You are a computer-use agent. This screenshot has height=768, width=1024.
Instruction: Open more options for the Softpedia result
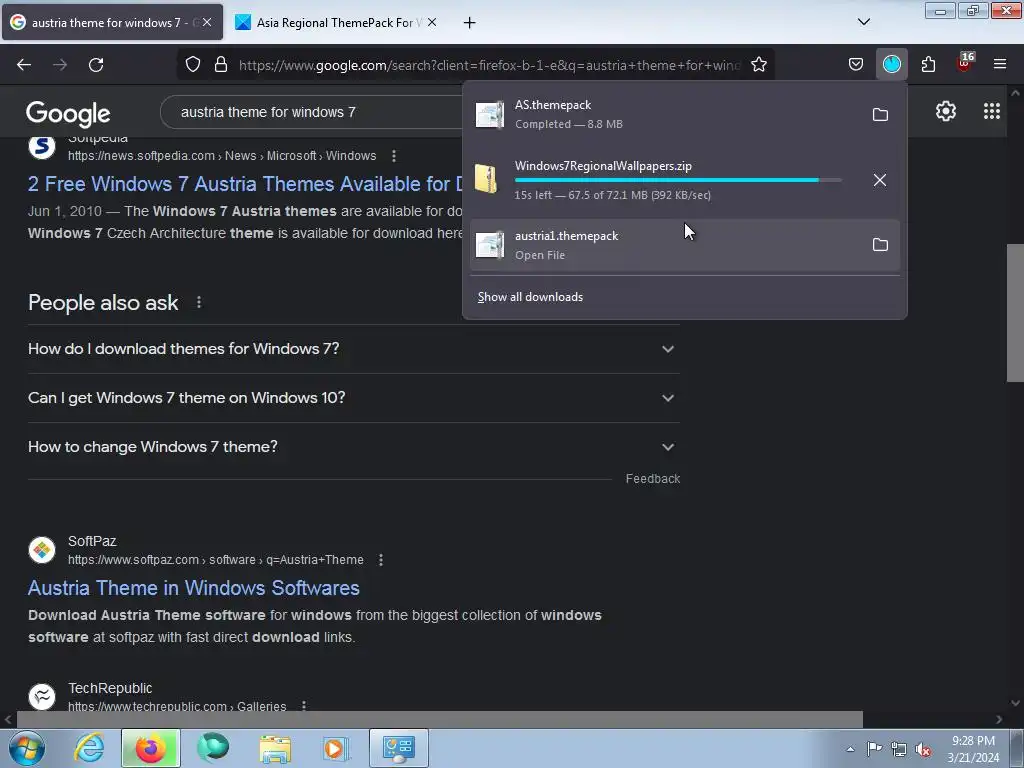tap(393, 156)
